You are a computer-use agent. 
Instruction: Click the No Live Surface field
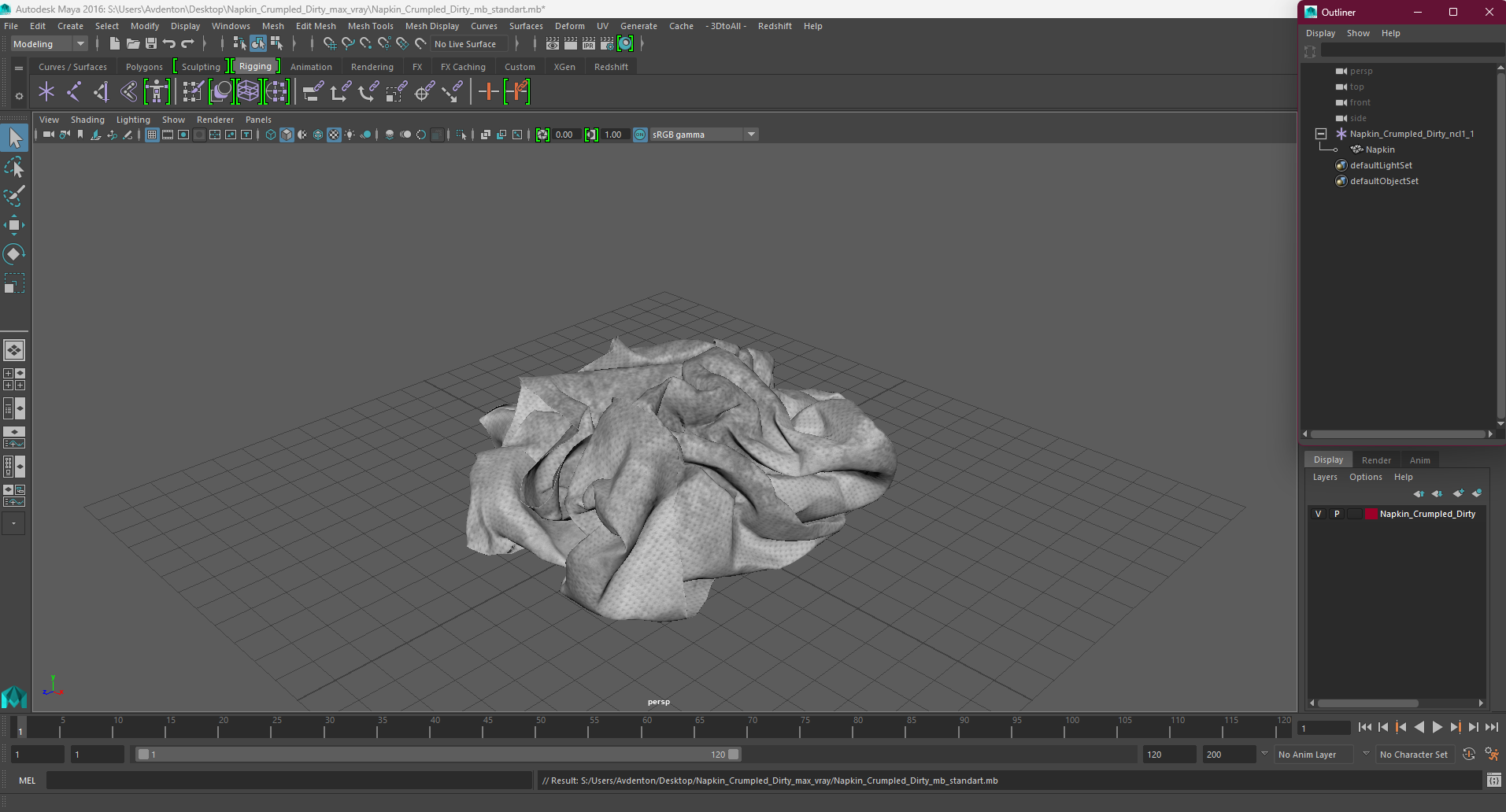469,44
